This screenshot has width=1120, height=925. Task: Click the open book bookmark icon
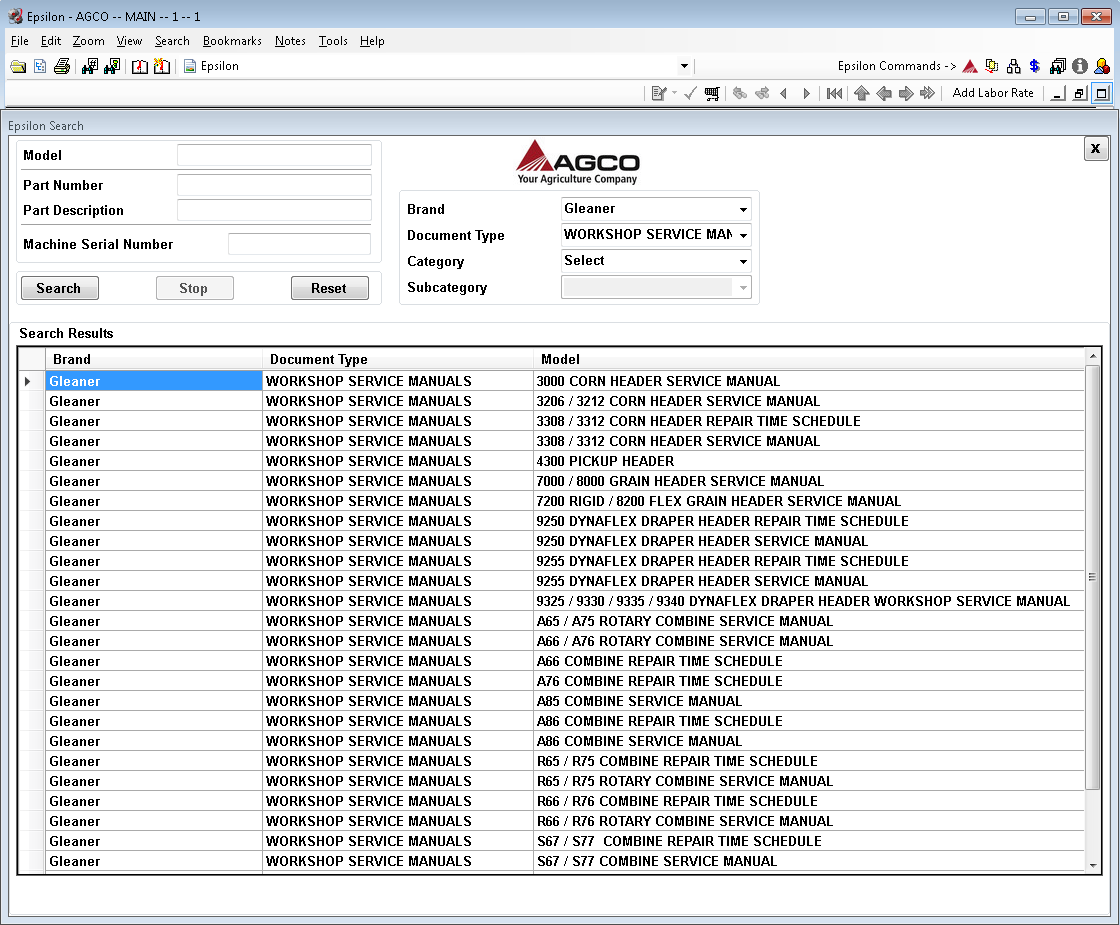(140, 66)
